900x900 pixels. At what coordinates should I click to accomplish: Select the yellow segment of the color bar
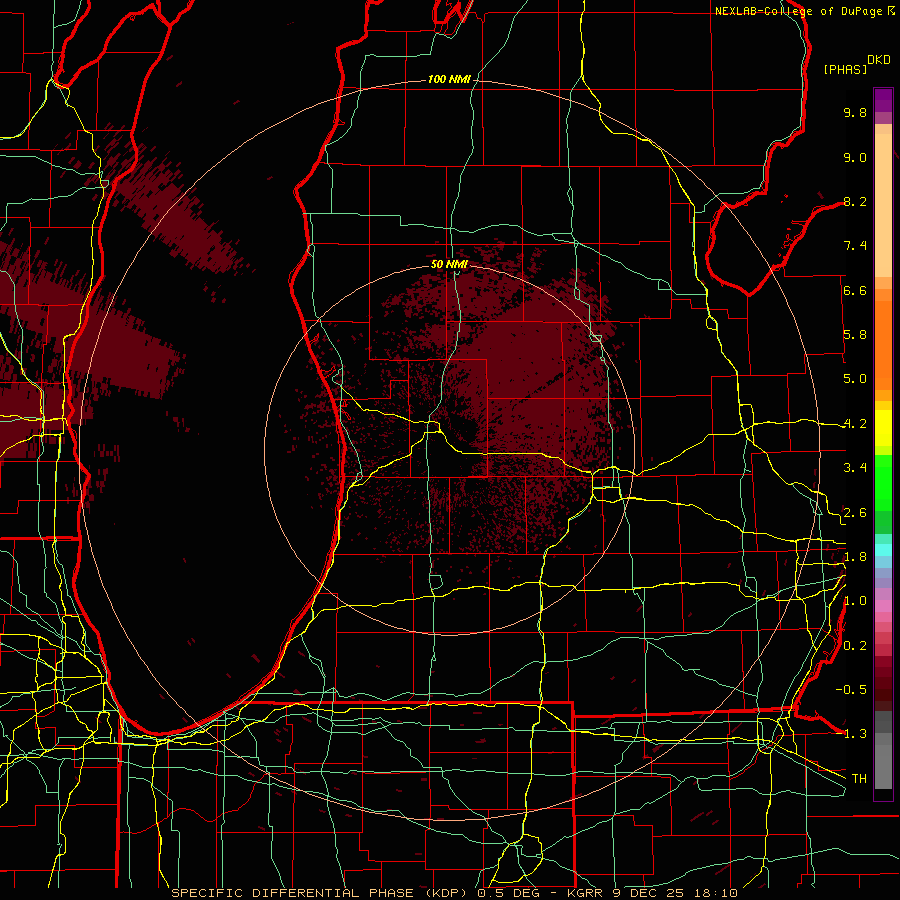pyautogui.click(x=883, y=428)
